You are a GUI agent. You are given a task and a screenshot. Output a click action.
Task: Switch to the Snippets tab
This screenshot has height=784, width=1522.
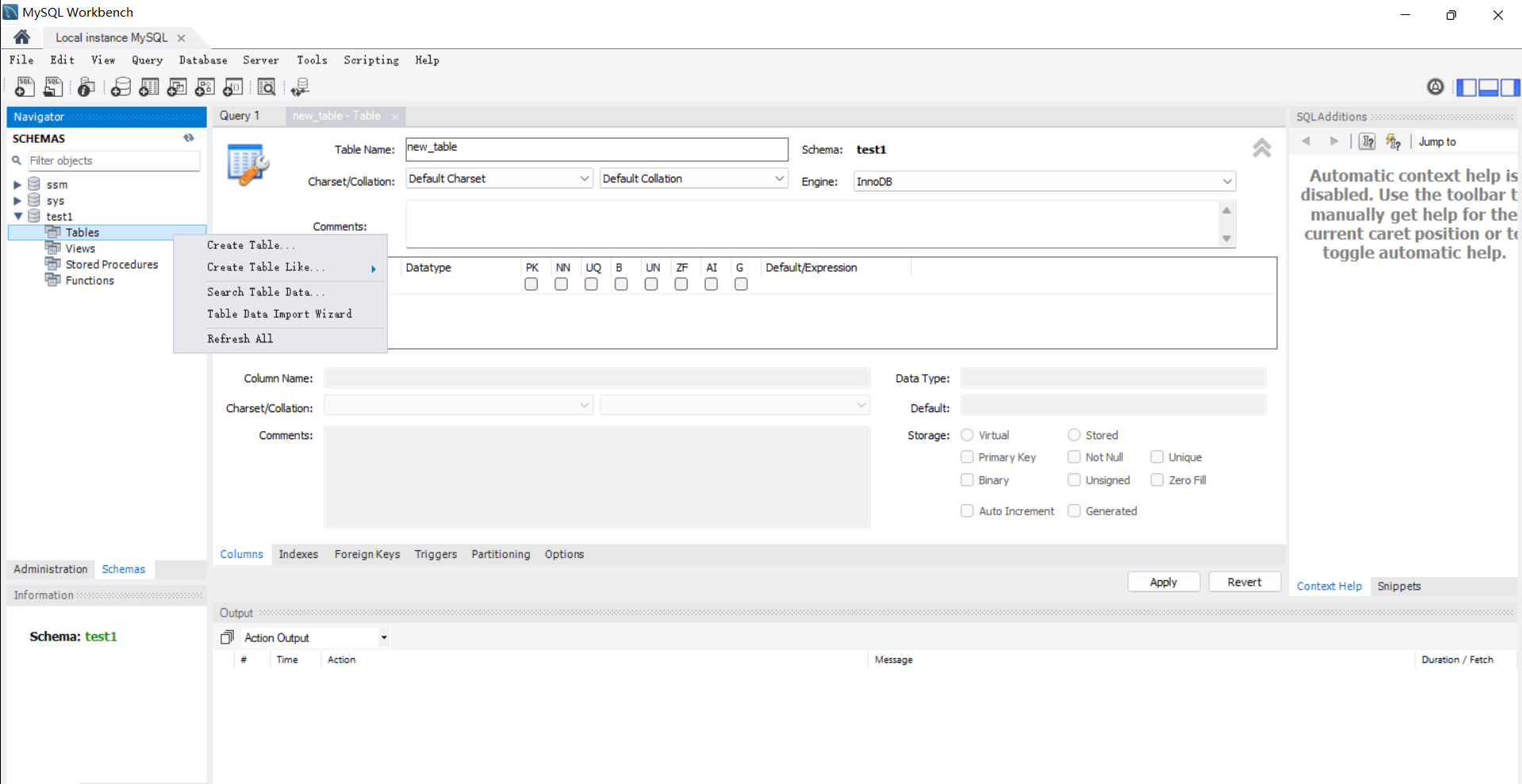[1399, 586]
